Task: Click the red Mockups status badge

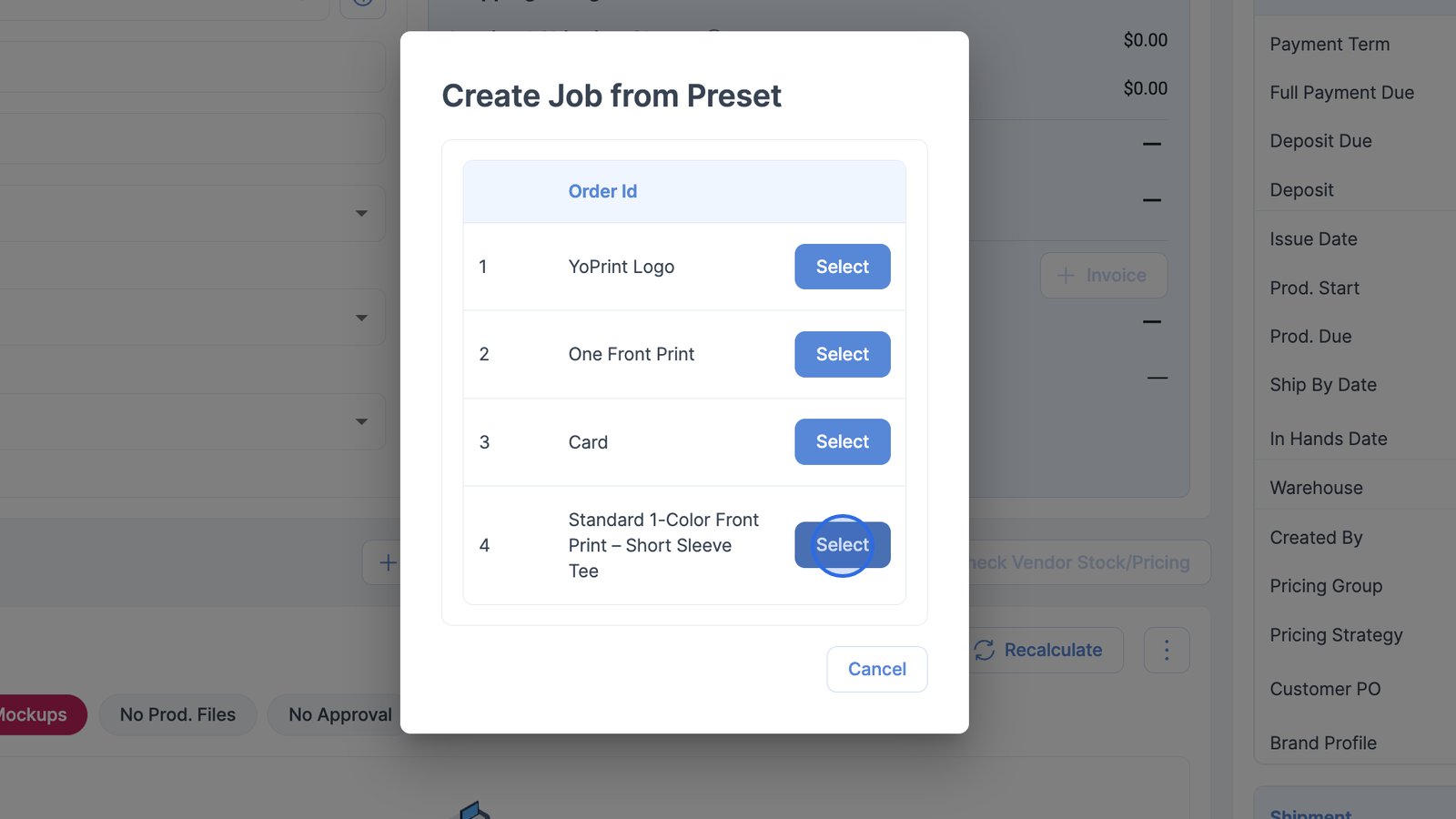Action: [x=36, y=714]
